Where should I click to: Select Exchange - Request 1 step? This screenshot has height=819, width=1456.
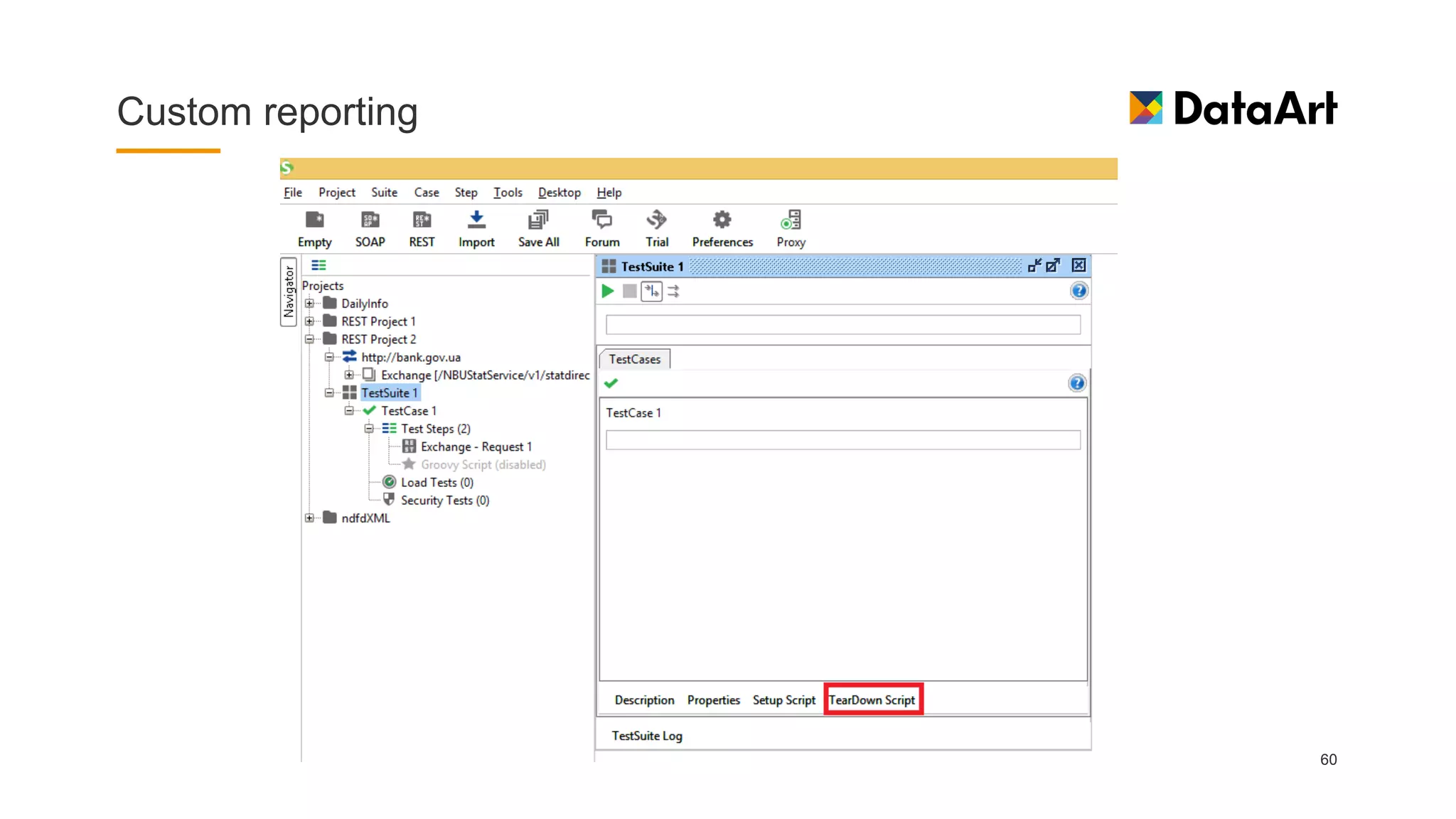click(476, 446)
